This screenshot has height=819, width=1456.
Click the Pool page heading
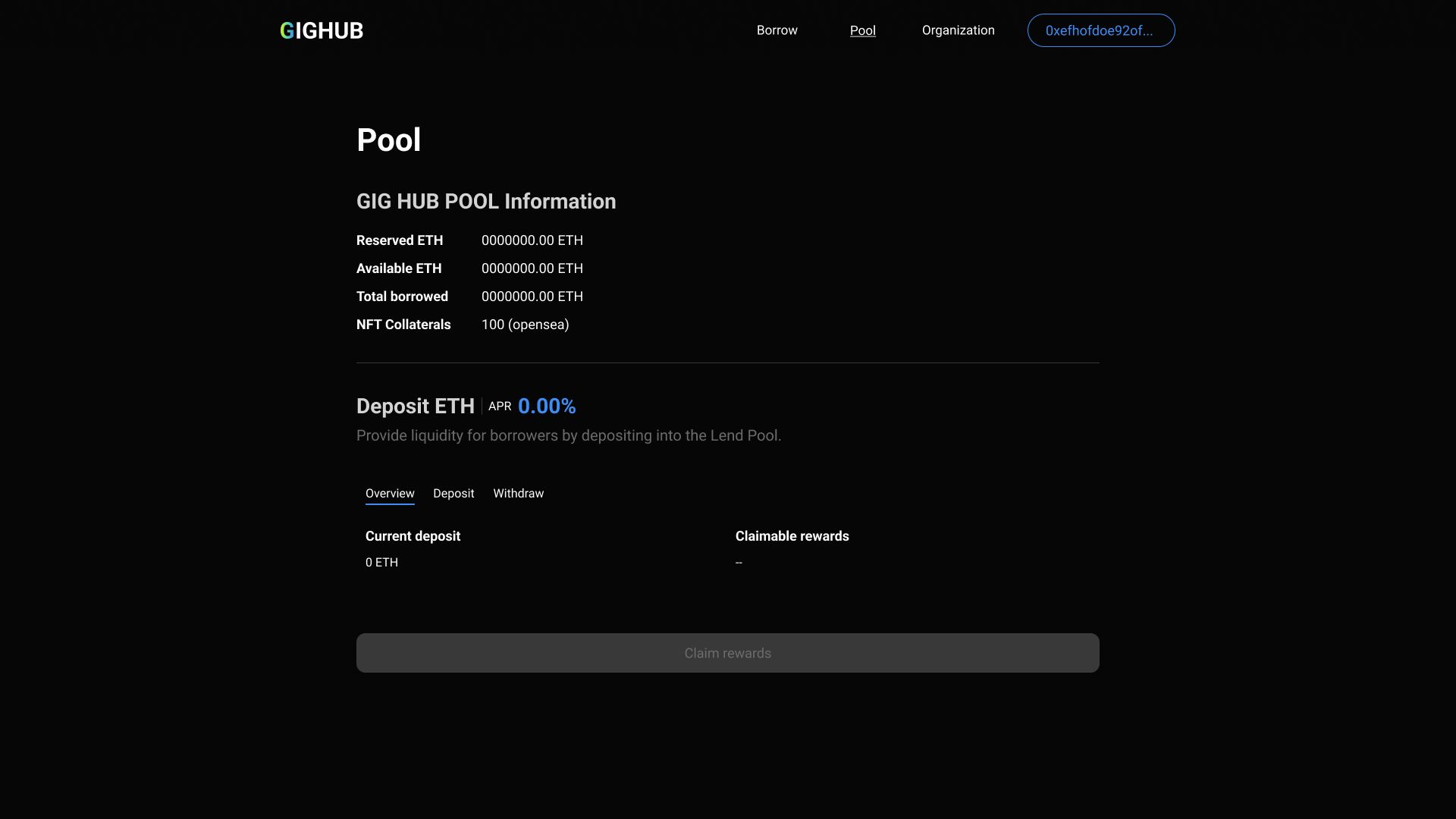(388, 140)
